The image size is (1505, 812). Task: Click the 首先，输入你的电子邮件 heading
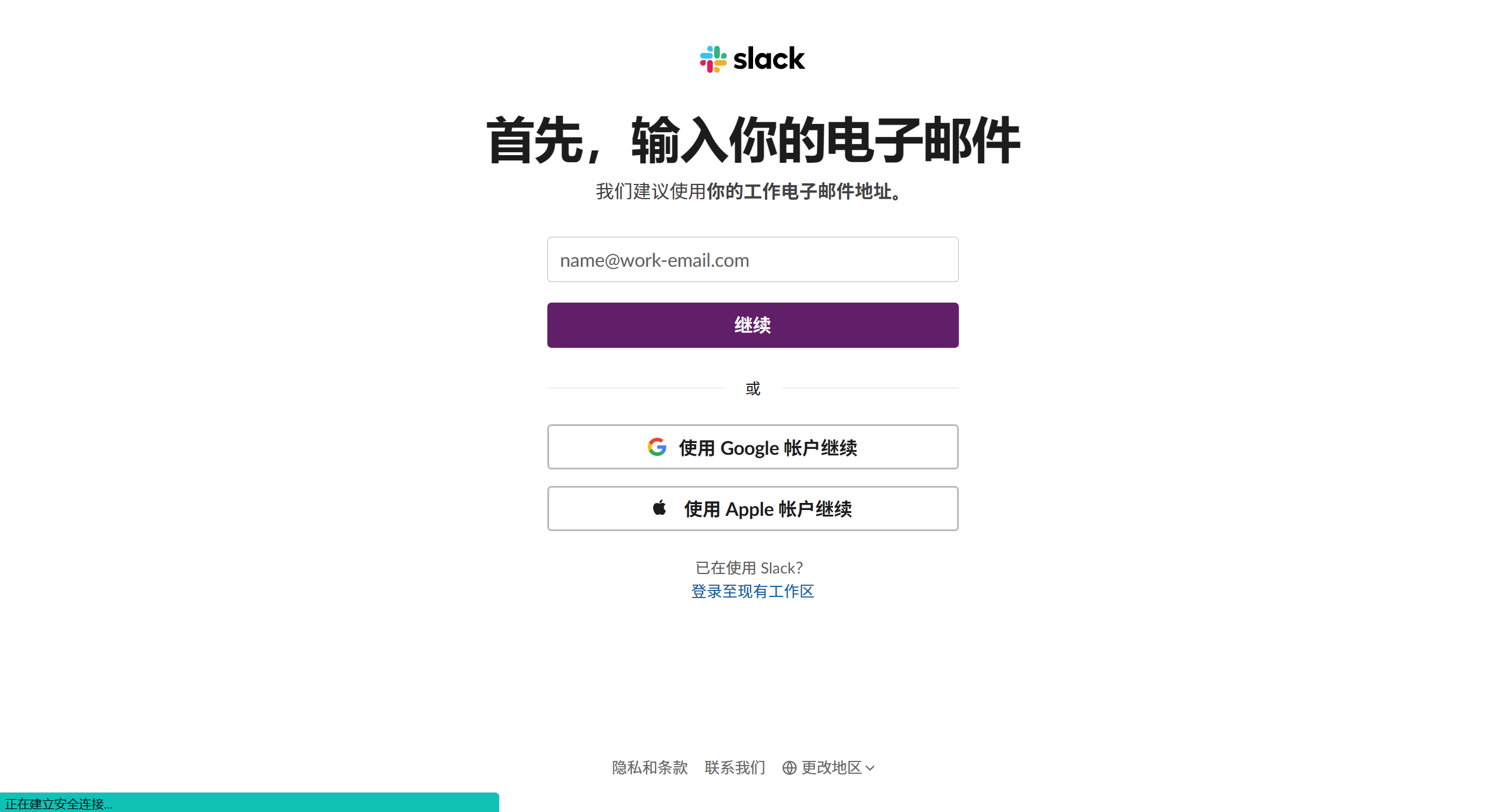click(x=753, y=140)
